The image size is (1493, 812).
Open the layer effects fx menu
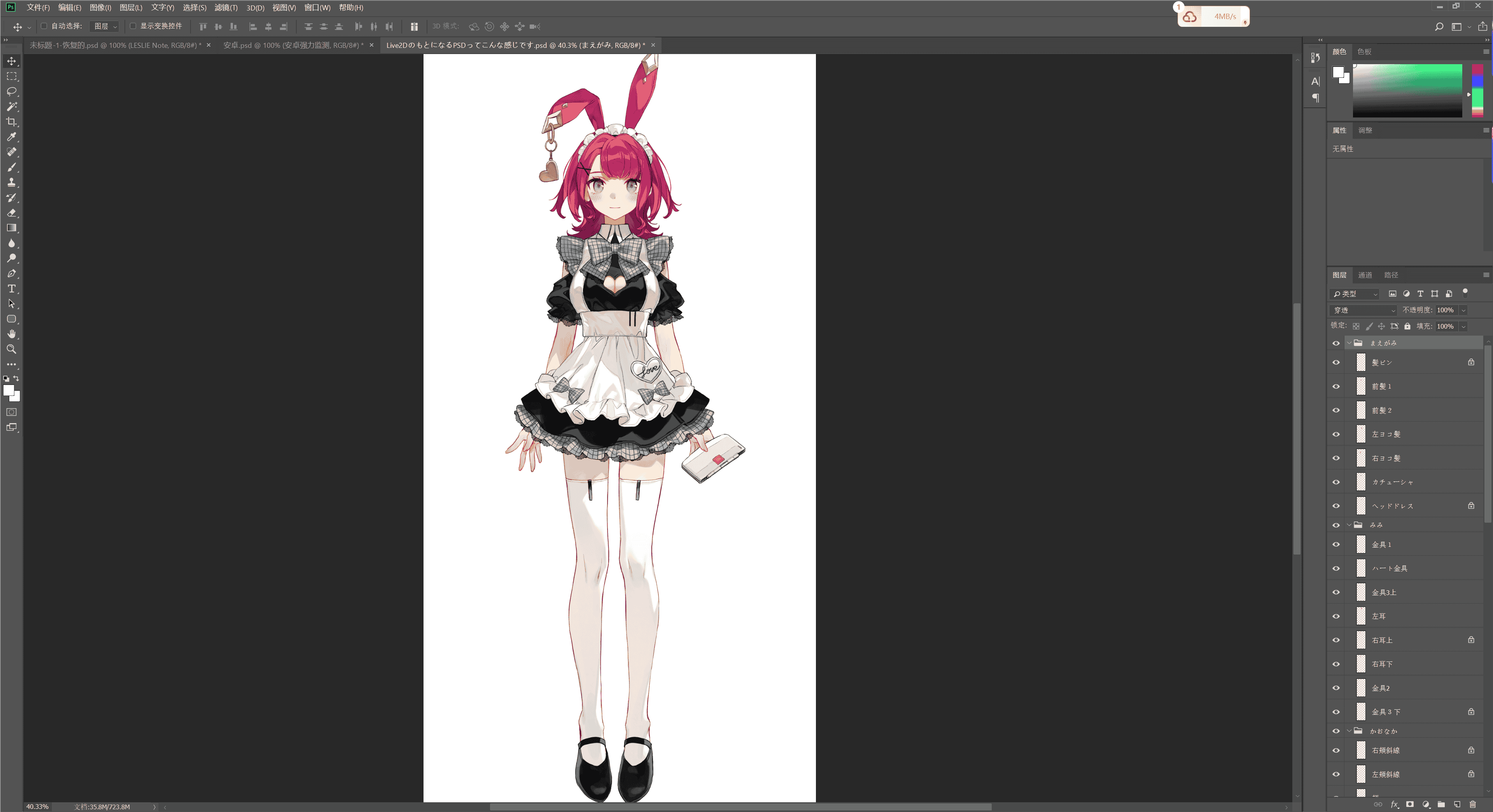(x=1395, y=804)
